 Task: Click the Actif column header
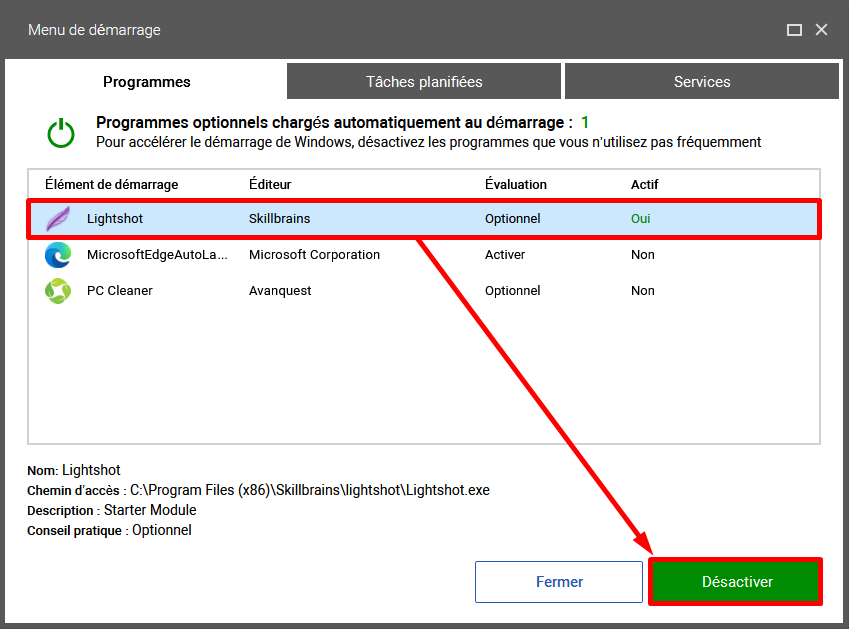pos(645,185)
